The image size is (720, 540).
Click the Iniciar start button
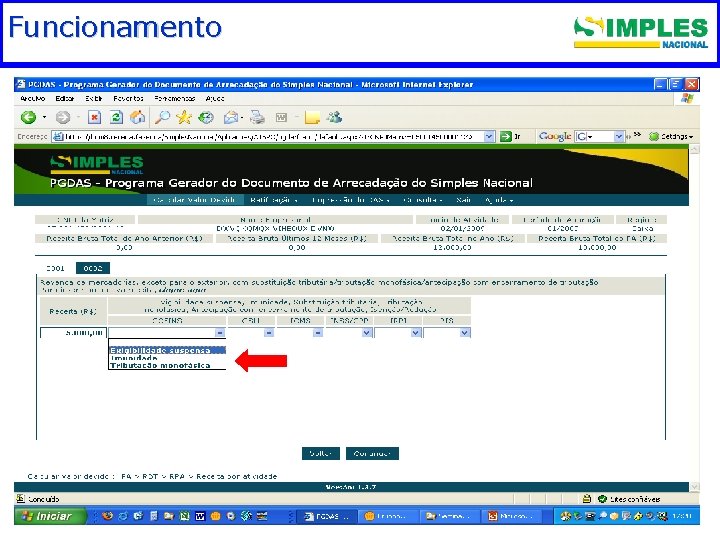(x=50, y=516)
